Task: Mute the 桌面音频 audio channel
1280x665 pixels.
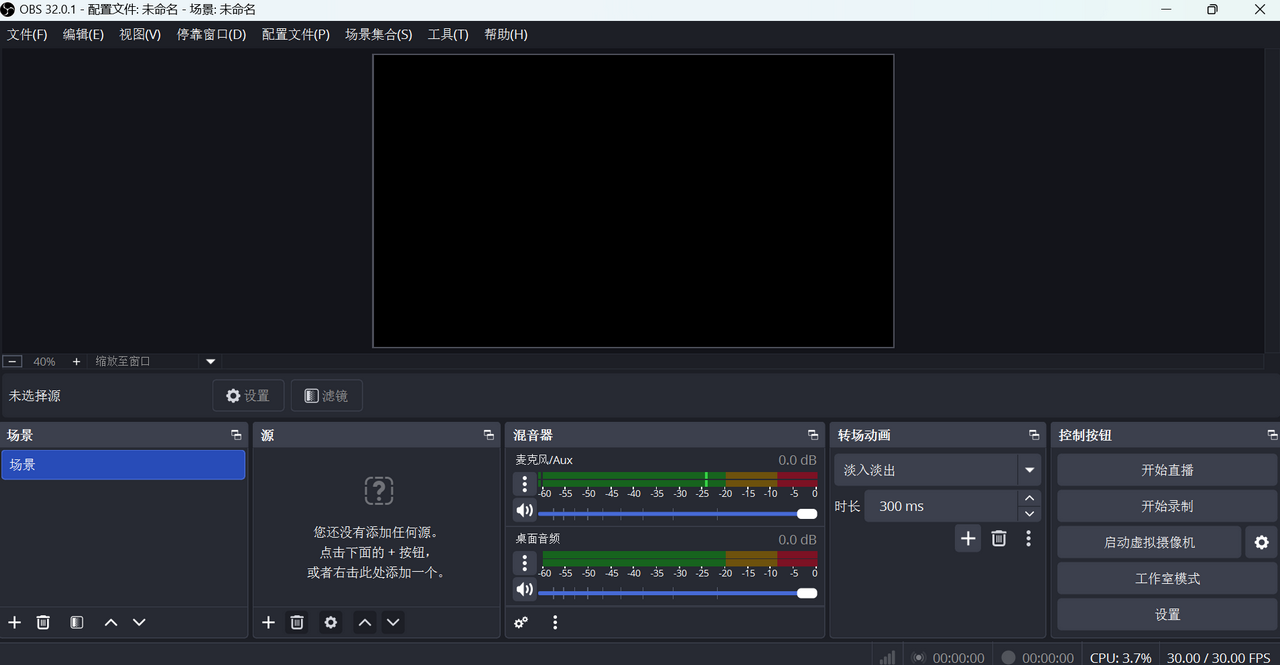Action: click(524, 589)
